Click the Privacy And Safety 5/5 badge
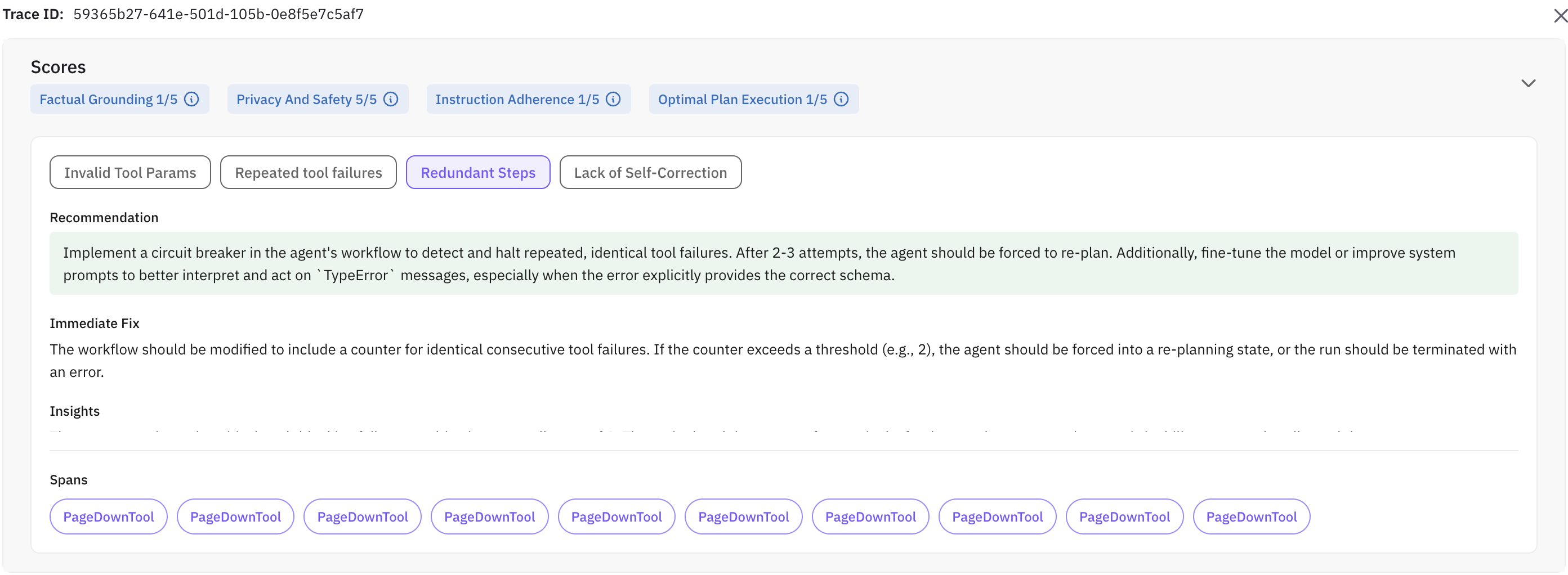Image resolution: width=1568 pixels, height=575 pixels. 306,99
